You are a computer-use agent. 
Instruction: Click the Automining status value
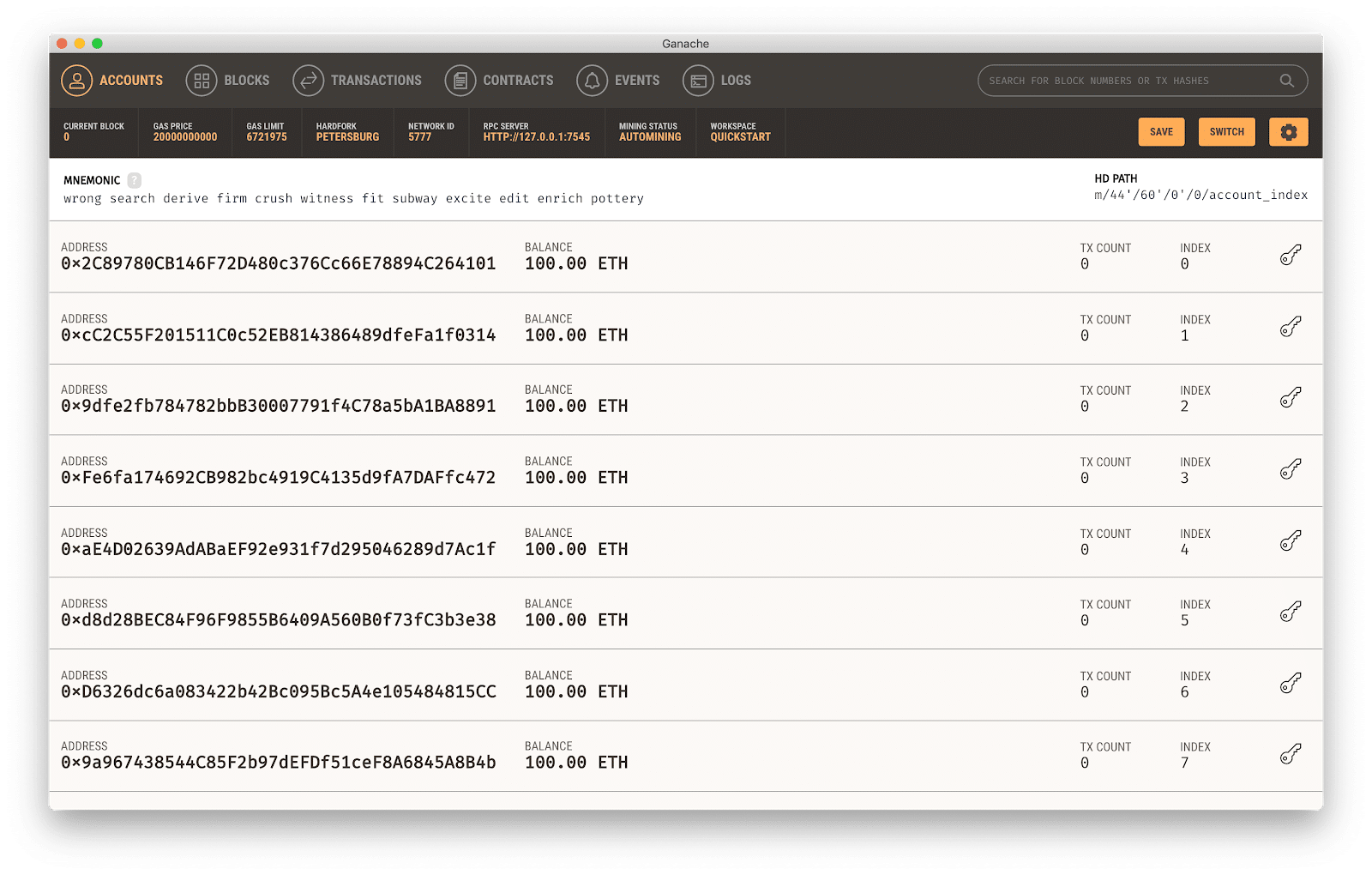pos(650,137)
